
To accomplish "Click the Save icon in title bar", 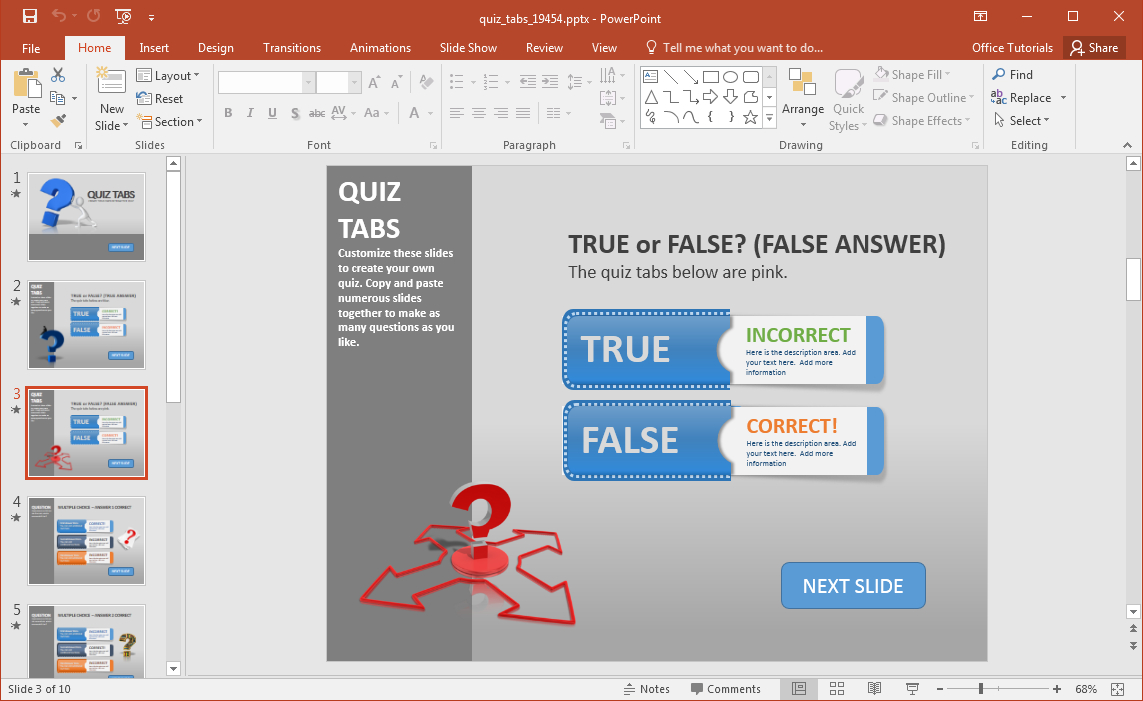I will pos(30,16).
